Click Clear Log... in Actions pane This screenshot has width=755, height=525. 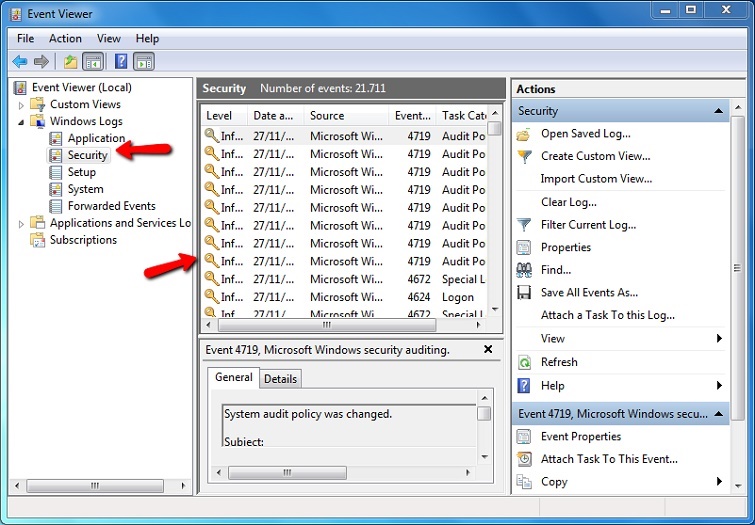pos(568,202)
